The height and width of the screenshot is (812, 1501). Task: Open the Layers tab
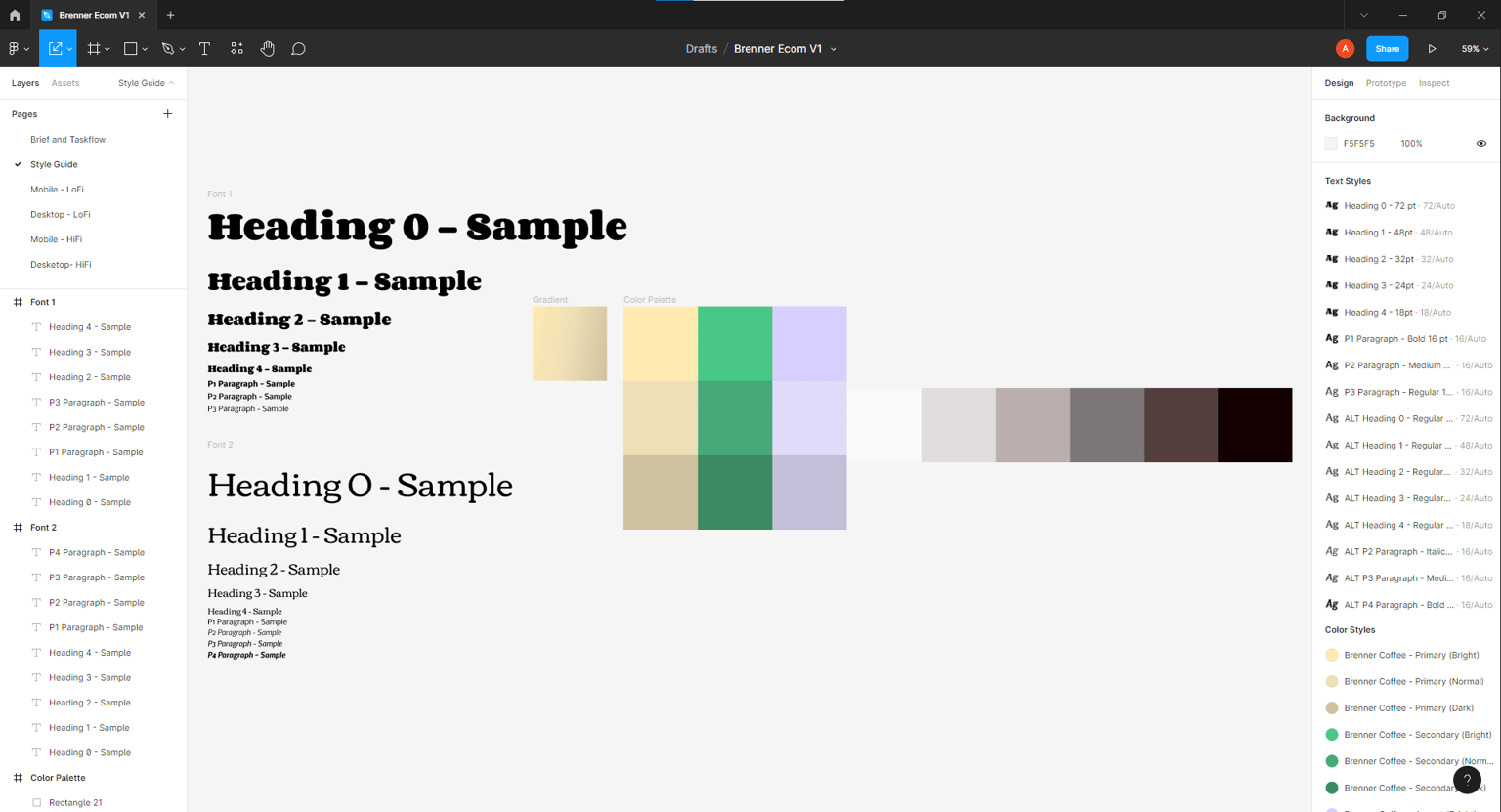(25, 83)
